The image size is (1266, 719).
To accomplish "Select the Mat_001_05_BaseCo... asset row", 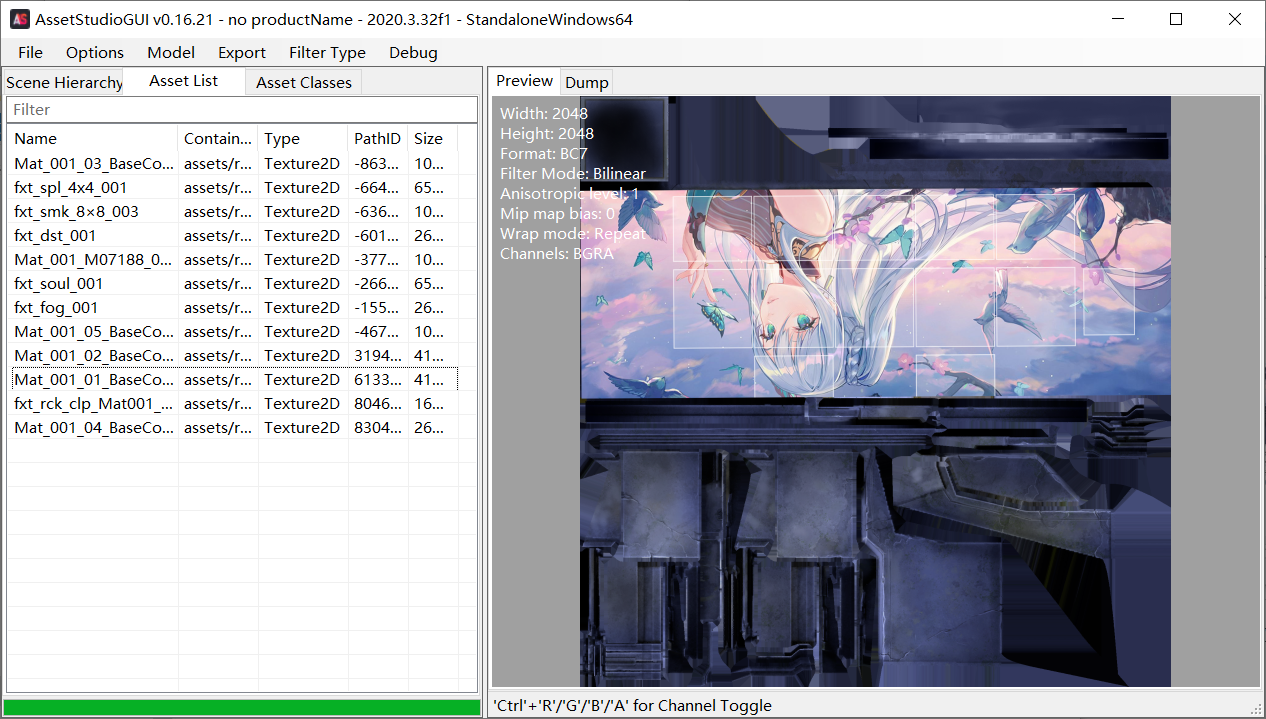I will click(233, 331).
